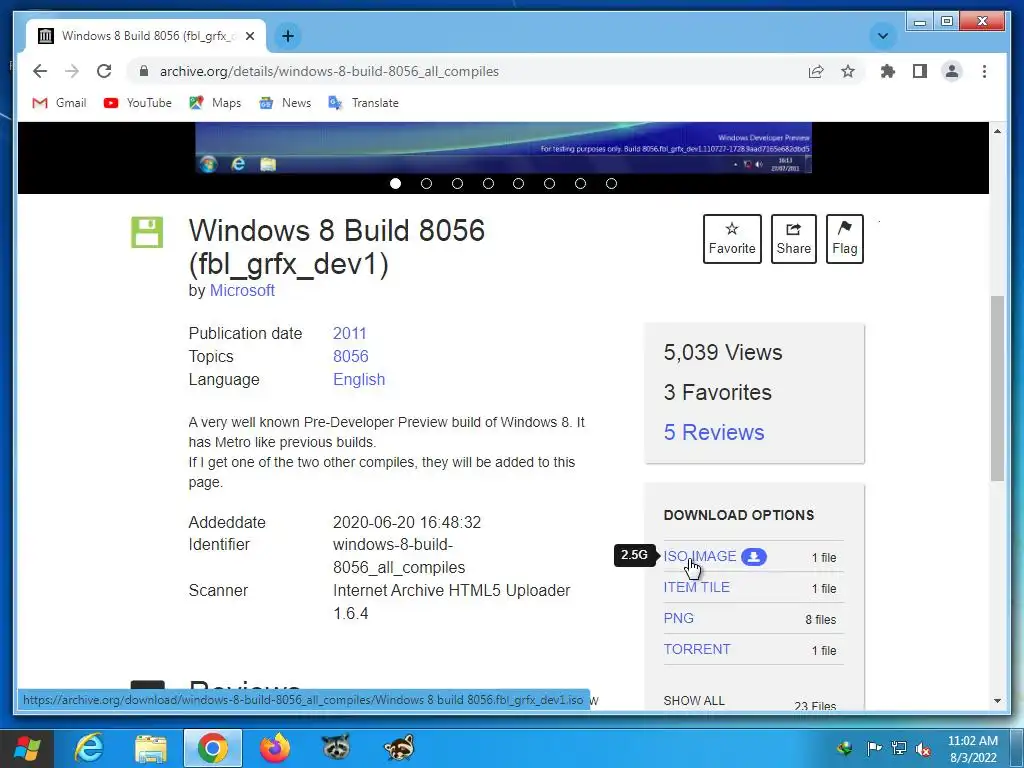Download the TORRENT file
This screenshot has height=768, width=1024.
tap(697, 649)
